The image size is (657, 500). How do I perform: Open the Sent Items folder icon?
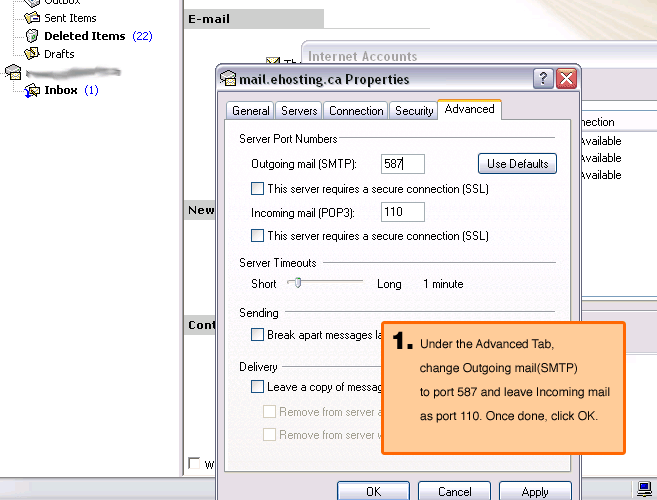[32, 18]
